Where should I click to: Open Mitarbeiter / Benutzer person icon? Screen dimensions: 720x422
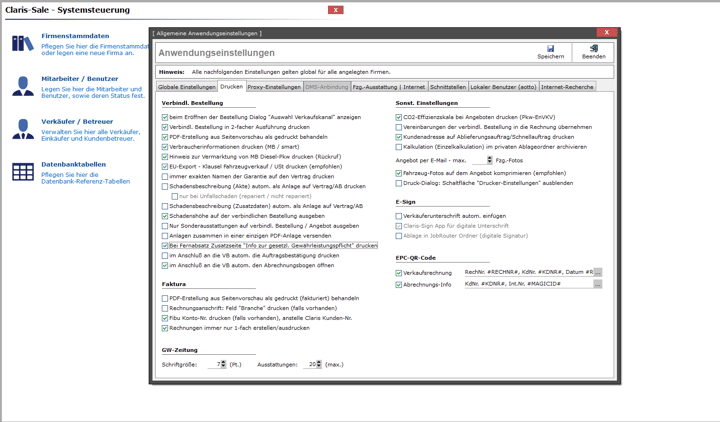coord(22,86)
